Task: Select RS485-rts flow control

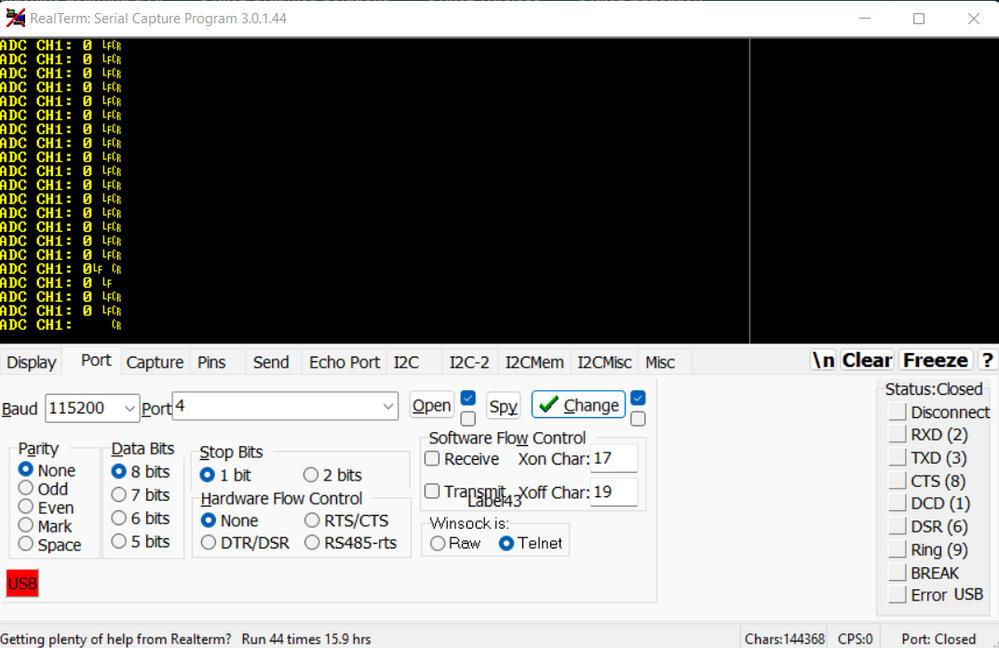Action: click(351, 543)
